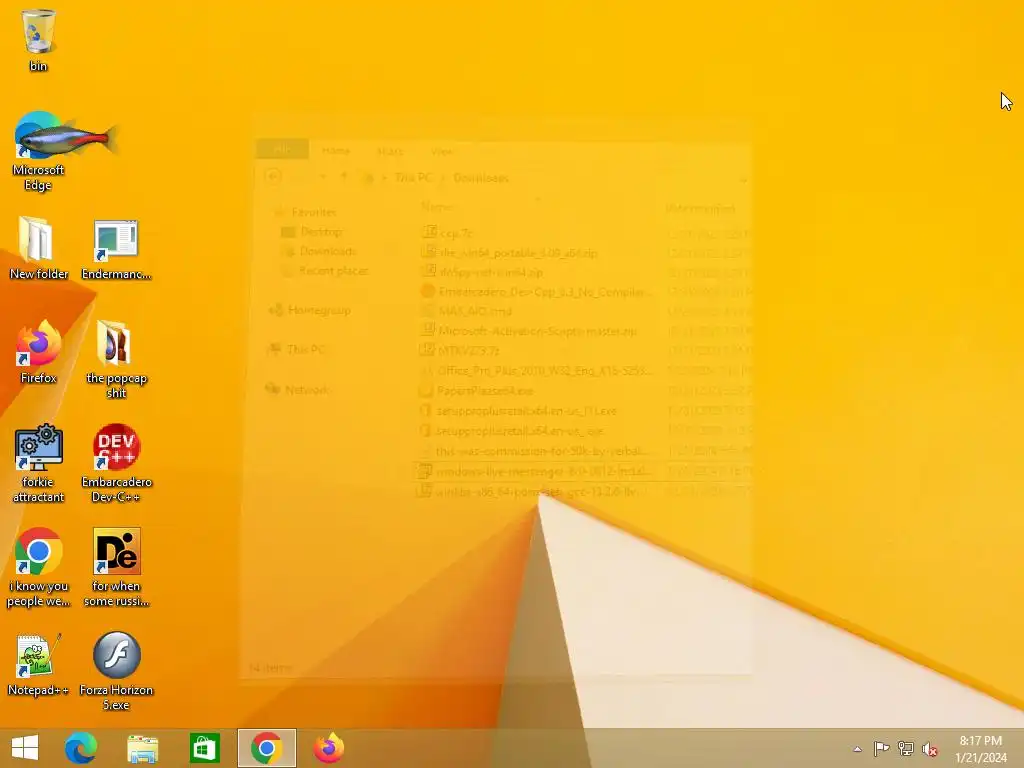Select the Chrome shortcut on the desktop
This screenshot has height=768, width=1024.
pyautogui.click(x=38, y=566)
